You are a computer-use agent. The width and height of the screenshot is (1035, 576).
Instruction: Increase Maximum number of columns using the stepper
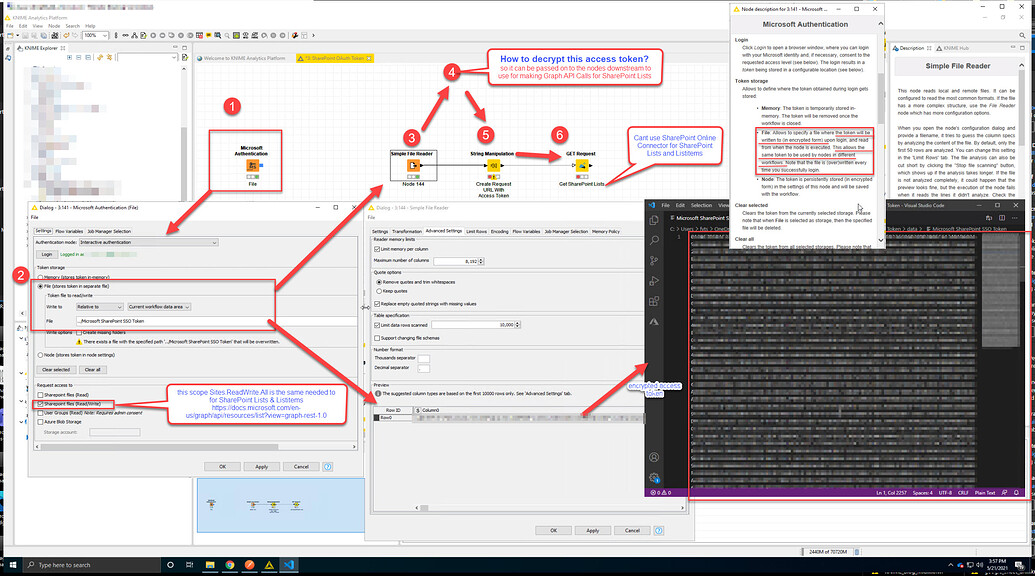[483, 261]
